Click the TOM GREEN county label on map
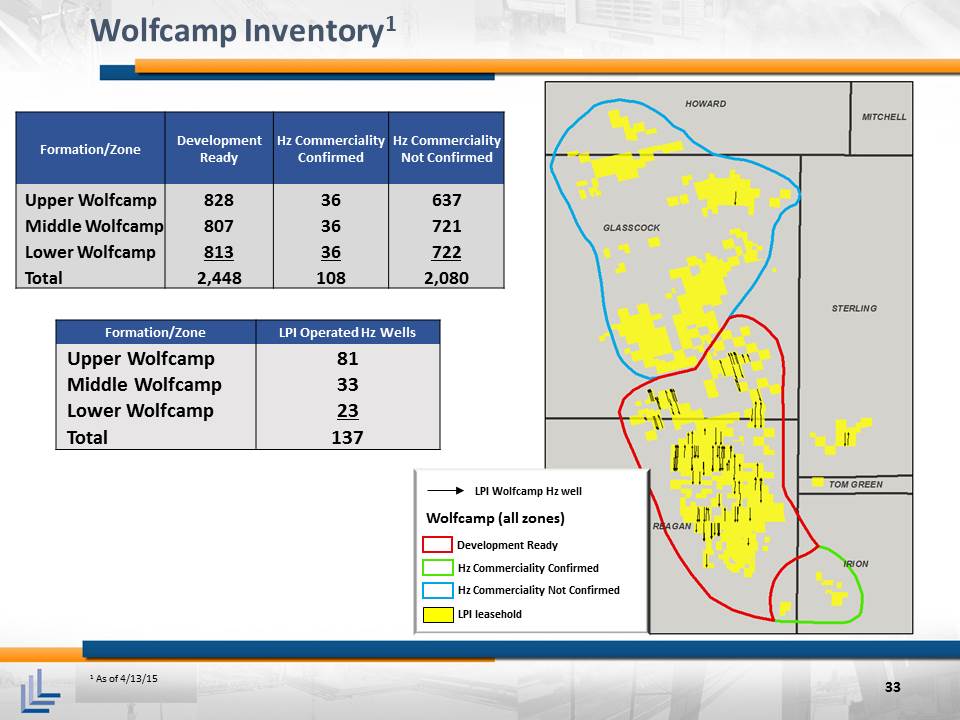This screenshot has height=720, width=960. 856,484
